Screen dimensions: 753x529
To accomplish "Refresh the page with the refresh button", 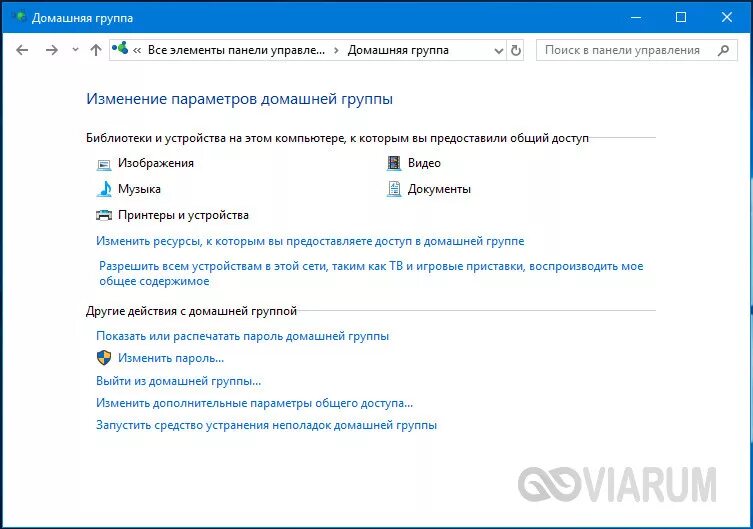I will (x=516, y=50).
